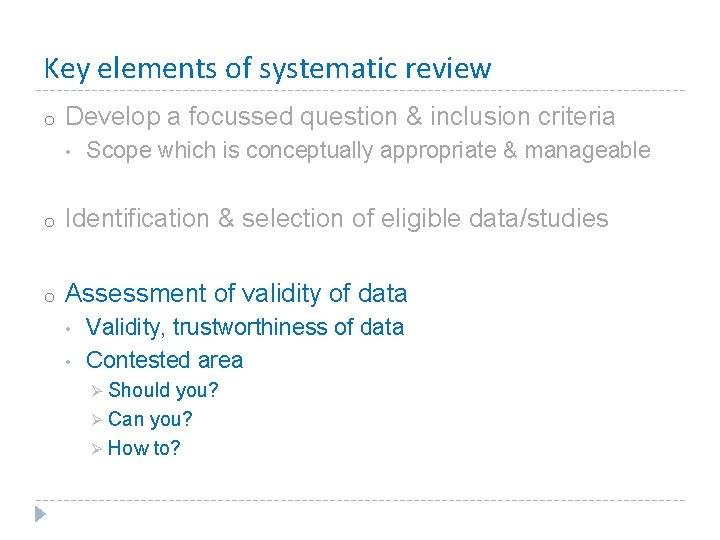720x540 pixels.
Task: Click the arrow bullet before How to?
Action: tap(96, 449)
